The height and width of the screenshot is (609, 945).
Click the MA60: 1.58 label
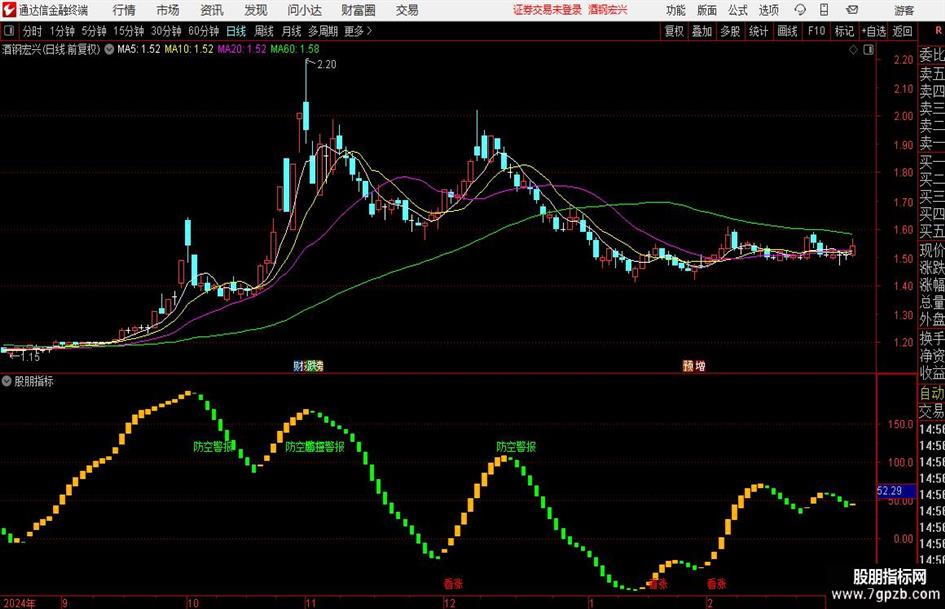click(295, 49)
